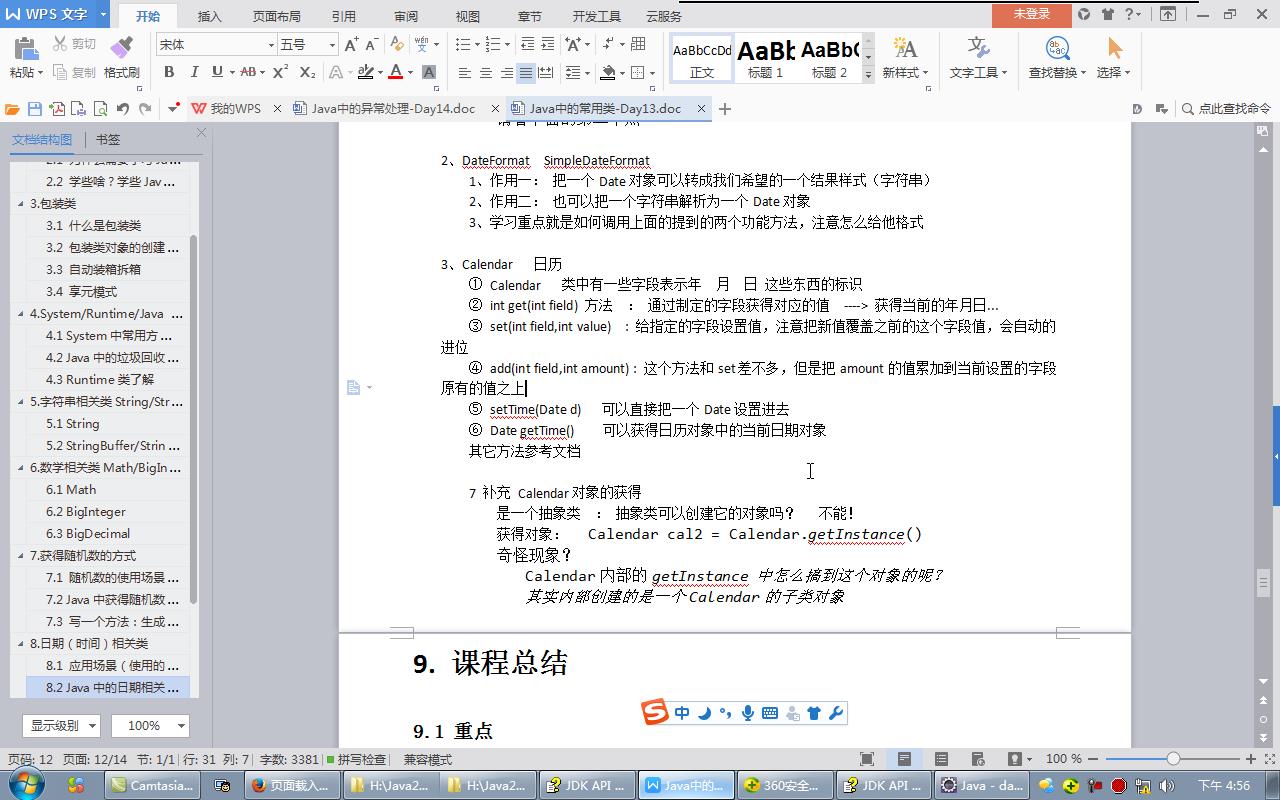The width and height of the screenshot is (1280, 800).
Task: Click the increase font size icon
Action: click(350, 45)
